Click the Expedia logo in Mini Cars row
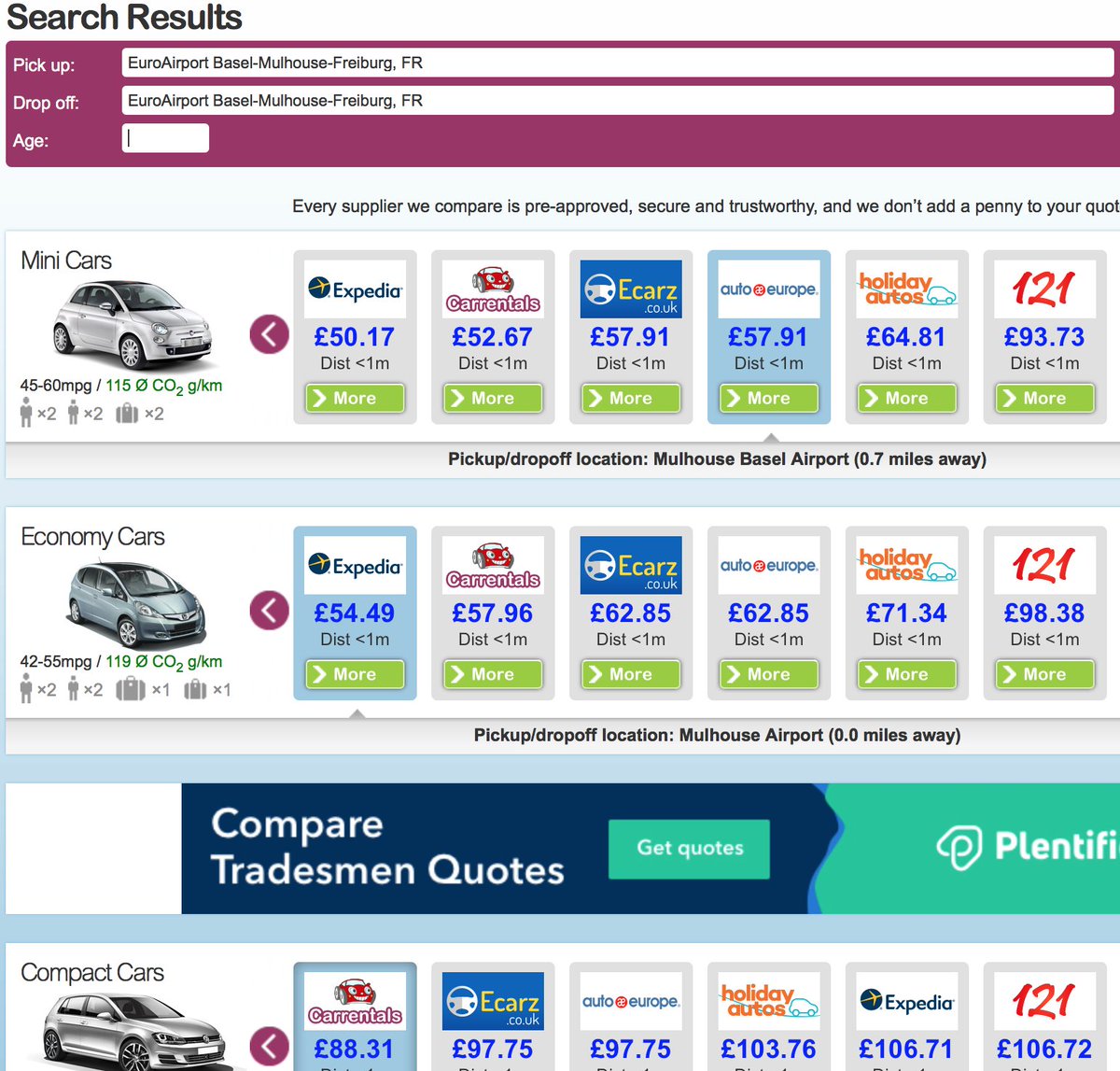The height and width of the screenshot is (1071, 1120). [x=355, y=289]
